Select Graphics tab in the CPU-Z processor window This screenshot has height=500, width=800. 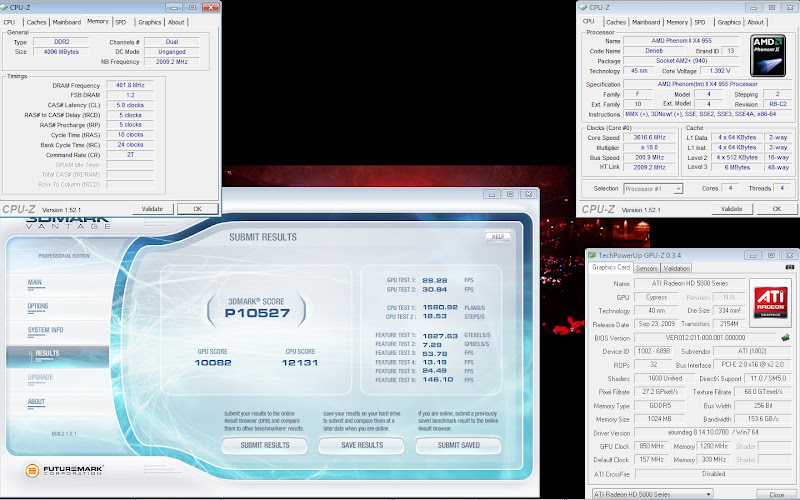(x=729, y=22)
